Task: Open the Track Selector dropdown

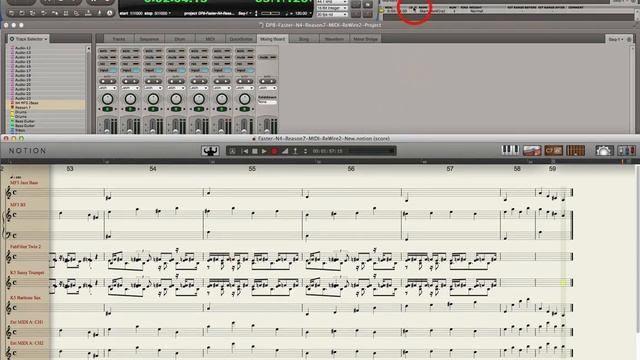Action: pos(29,39)
